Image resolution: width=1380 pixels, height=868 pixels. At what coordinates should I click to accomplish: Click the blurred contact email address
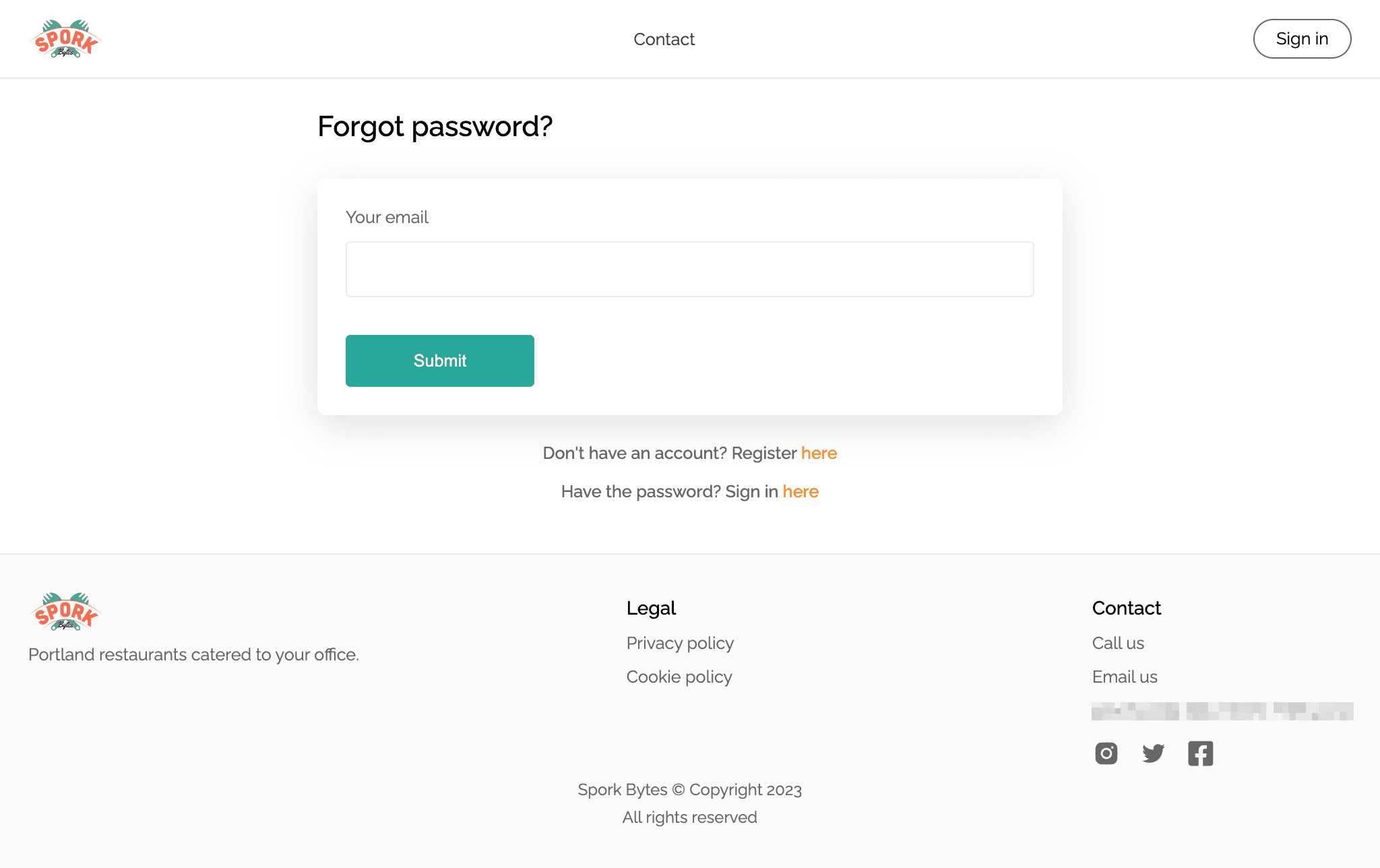point(1222,712)
